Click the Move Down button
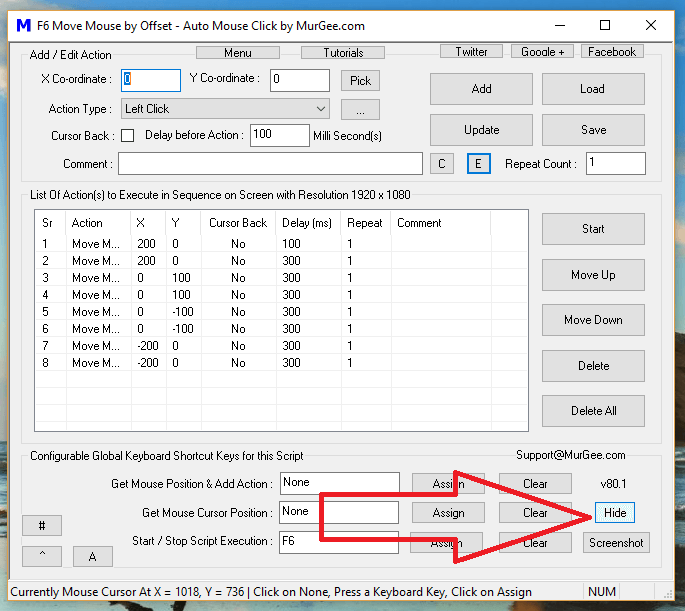685x611 pixels. (x=593, y=320)
